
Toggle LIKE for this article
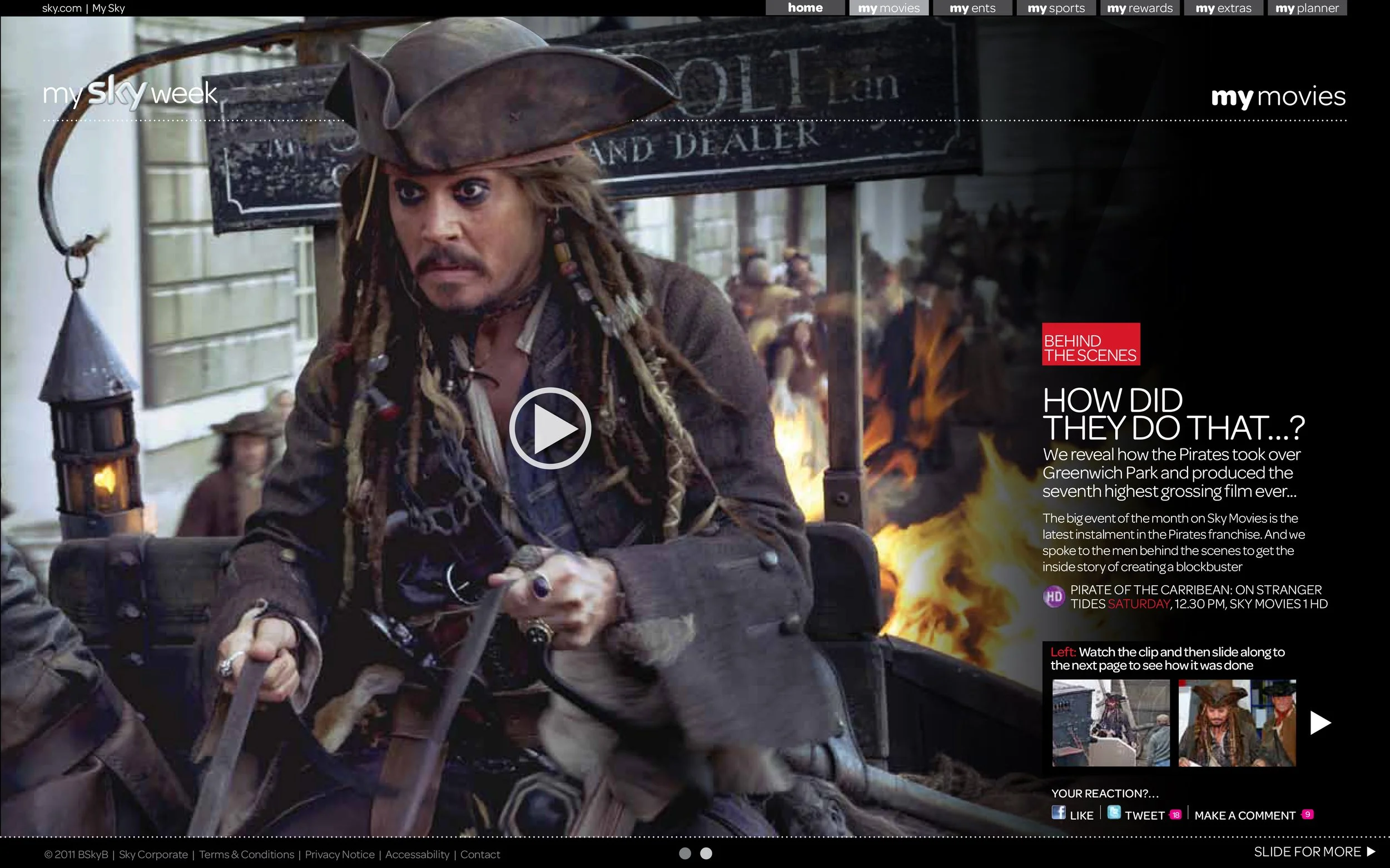(1082, 815)
